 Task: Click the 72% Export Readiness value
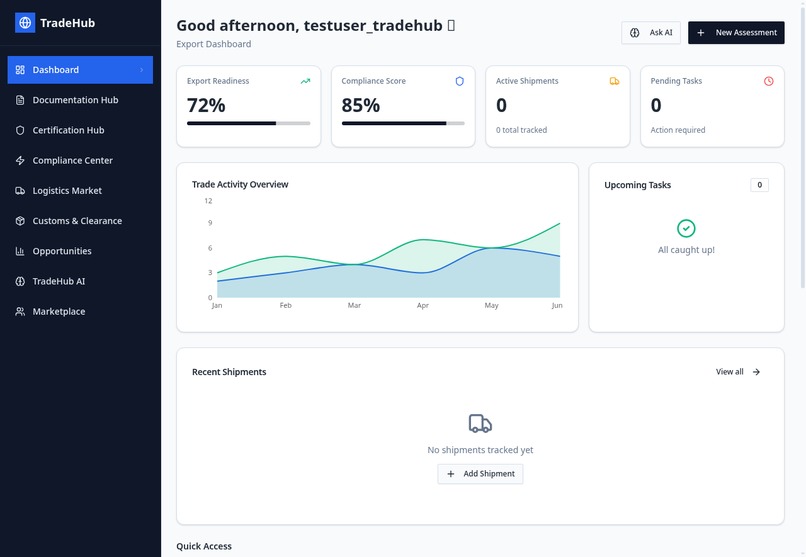pos(206,105)
